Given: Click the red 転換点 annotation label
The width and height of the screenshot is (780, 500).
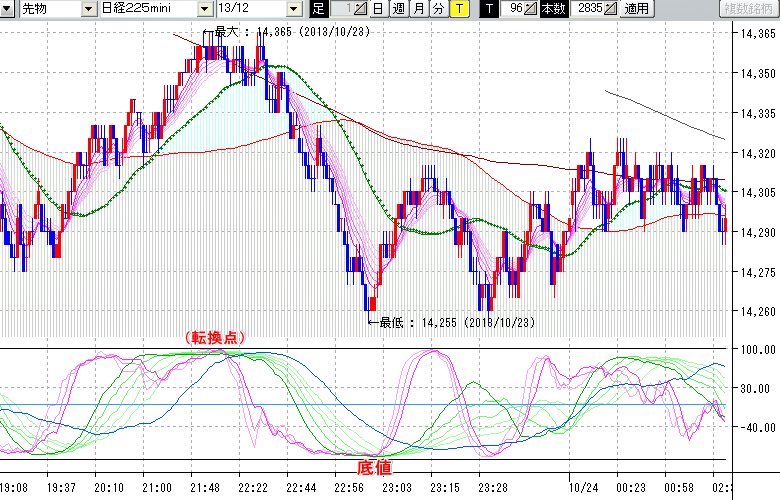Looking at the screenshot, I should [x=214, y=337].
